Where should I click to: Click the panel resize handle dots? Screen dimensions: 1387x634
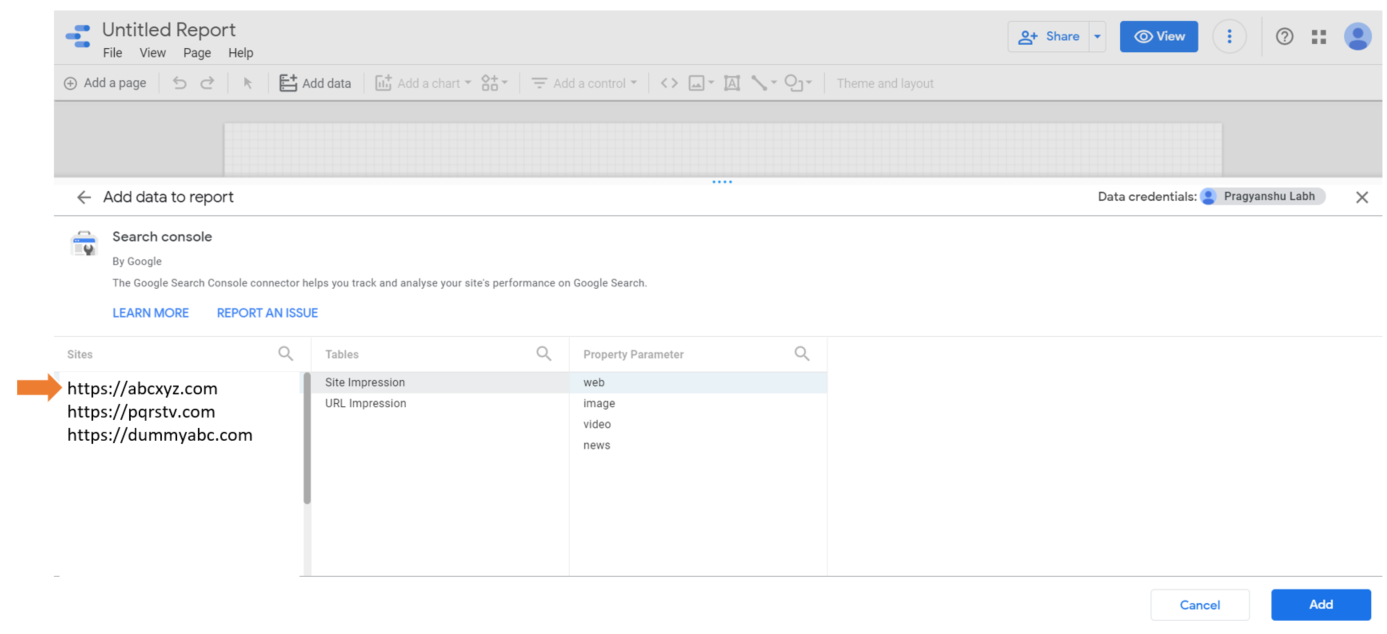tap(722, 182)
